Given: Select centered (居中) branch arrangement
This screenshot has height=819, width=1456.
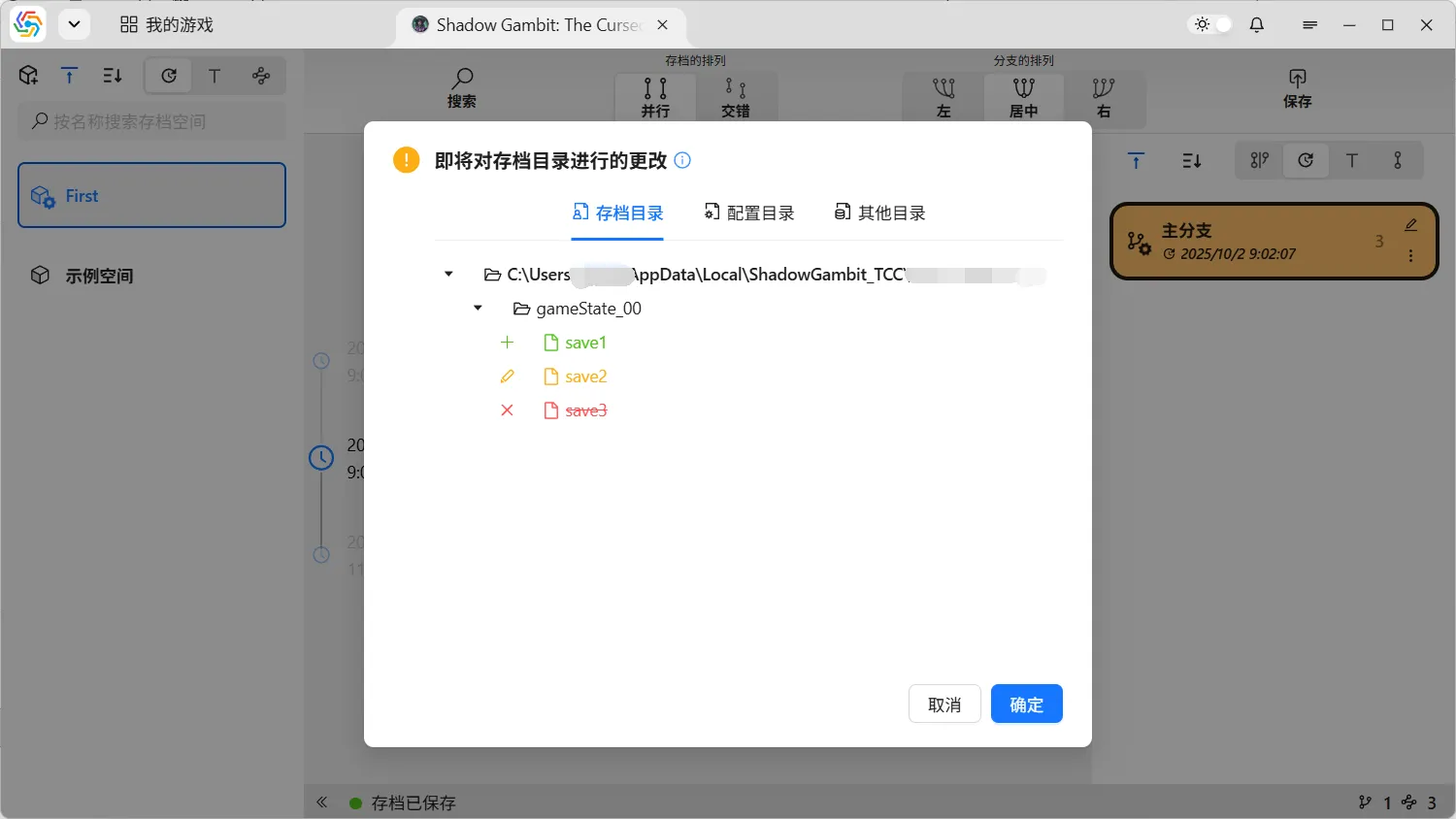Looking at the screenshot, I should pos(1023,97).
